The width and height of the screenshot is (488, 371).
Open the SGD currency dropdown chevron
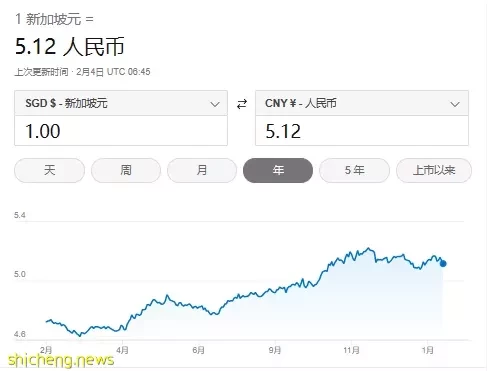[x=215, y=104]
